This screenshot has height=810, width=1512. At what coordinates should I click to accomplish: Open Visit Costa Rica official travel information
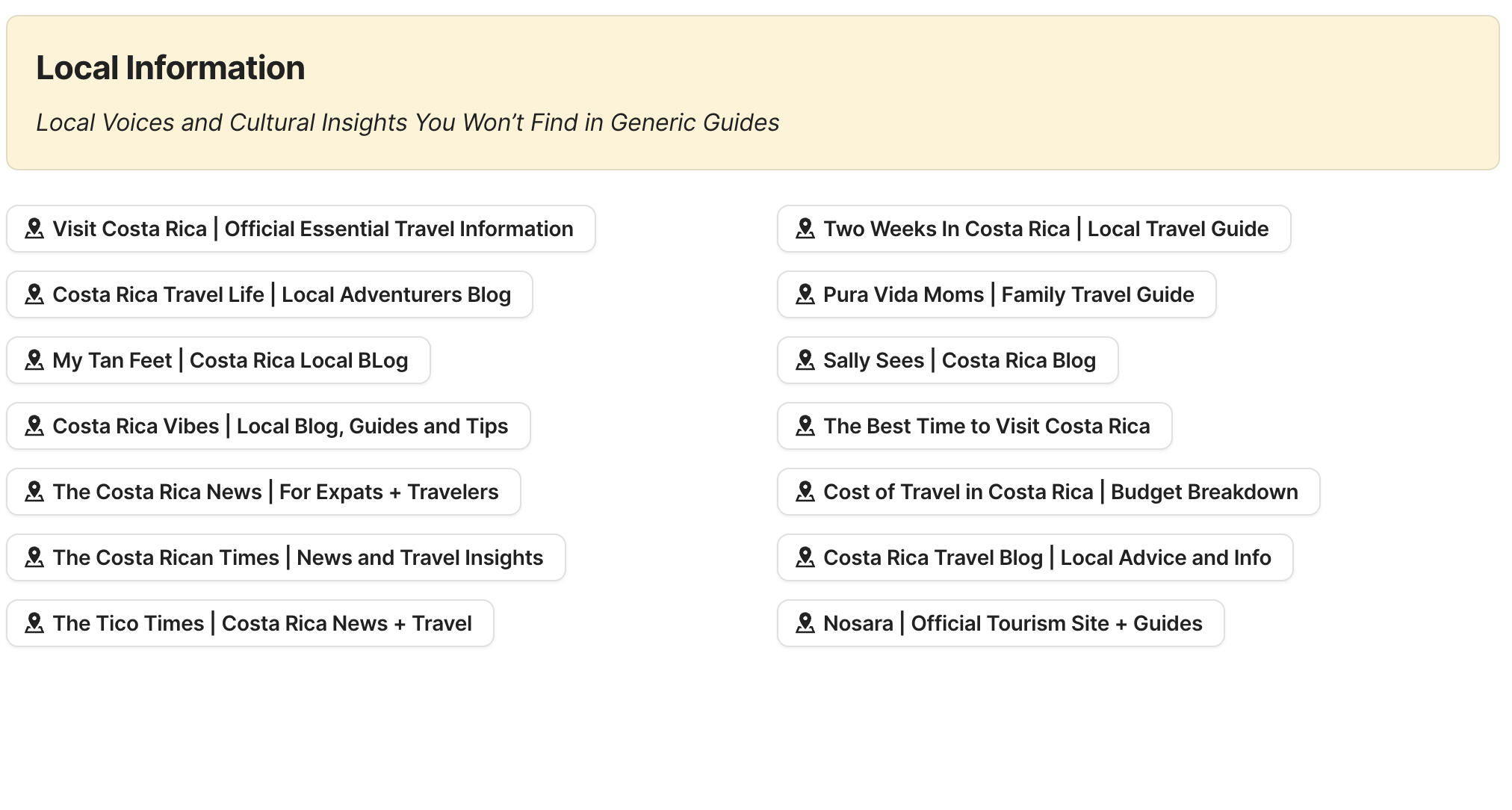[299, 229]
